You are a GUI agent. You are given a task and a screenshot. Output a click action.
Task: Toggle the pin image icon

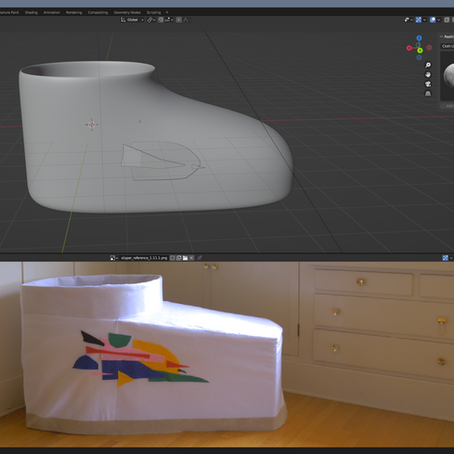200,258
